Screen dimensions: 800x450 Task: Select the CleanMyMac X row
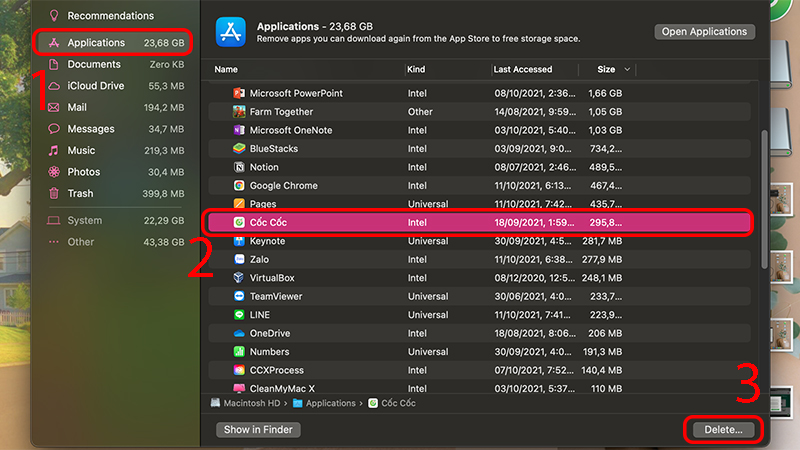click(480, 388)
